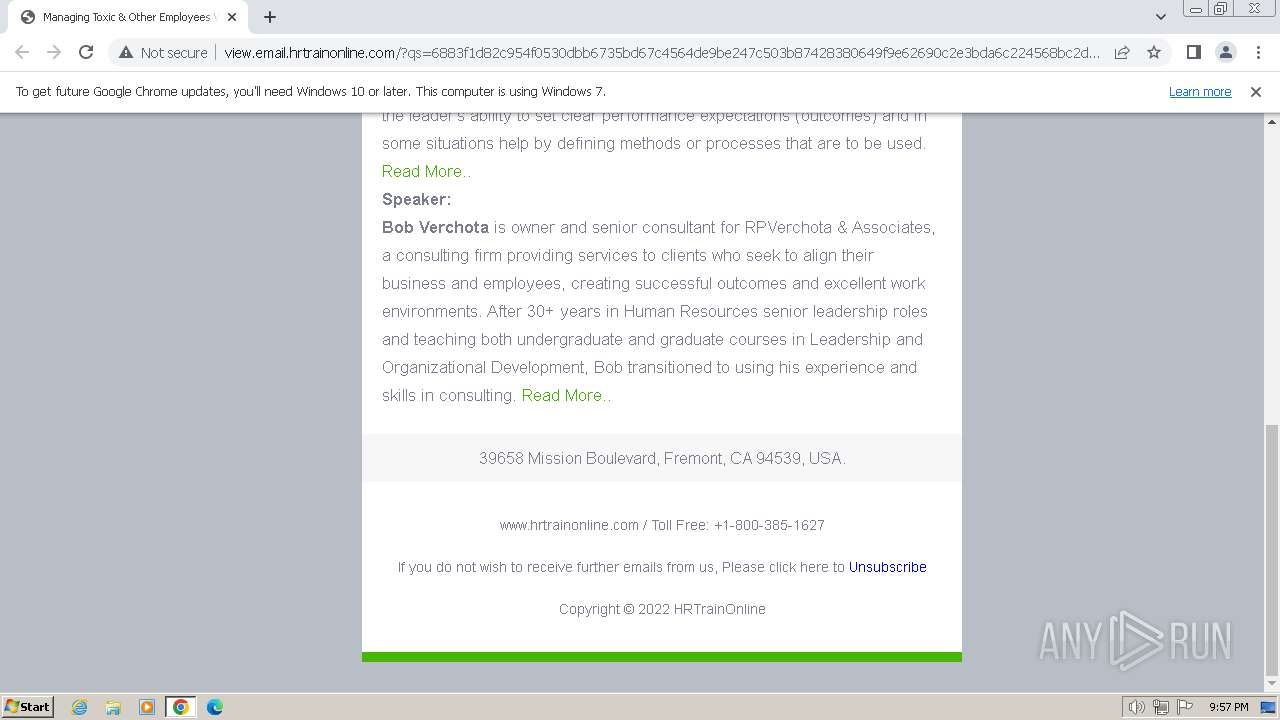Click the Show desktop button
The image size is (1280, 720).
tap(1268, 707)
